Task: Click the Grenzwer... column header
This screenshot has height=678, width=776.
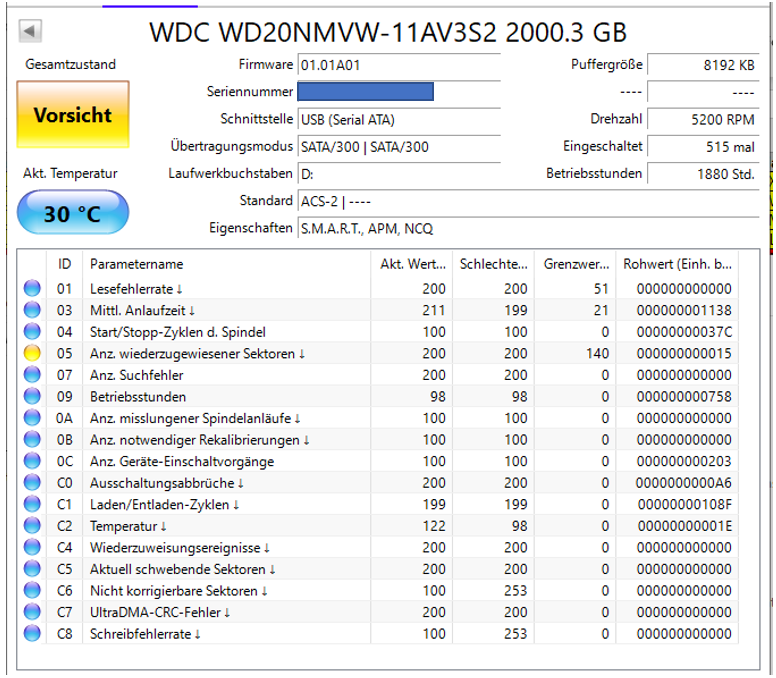Action: point(575,264)
